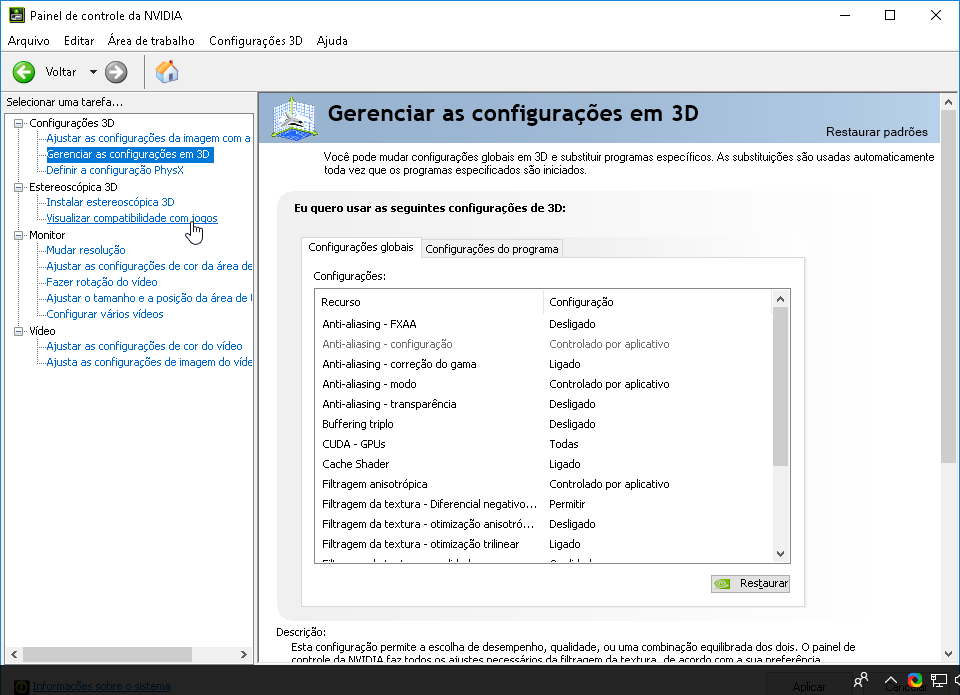Open Configurar vários vídeos

click(x=105, y=314)
